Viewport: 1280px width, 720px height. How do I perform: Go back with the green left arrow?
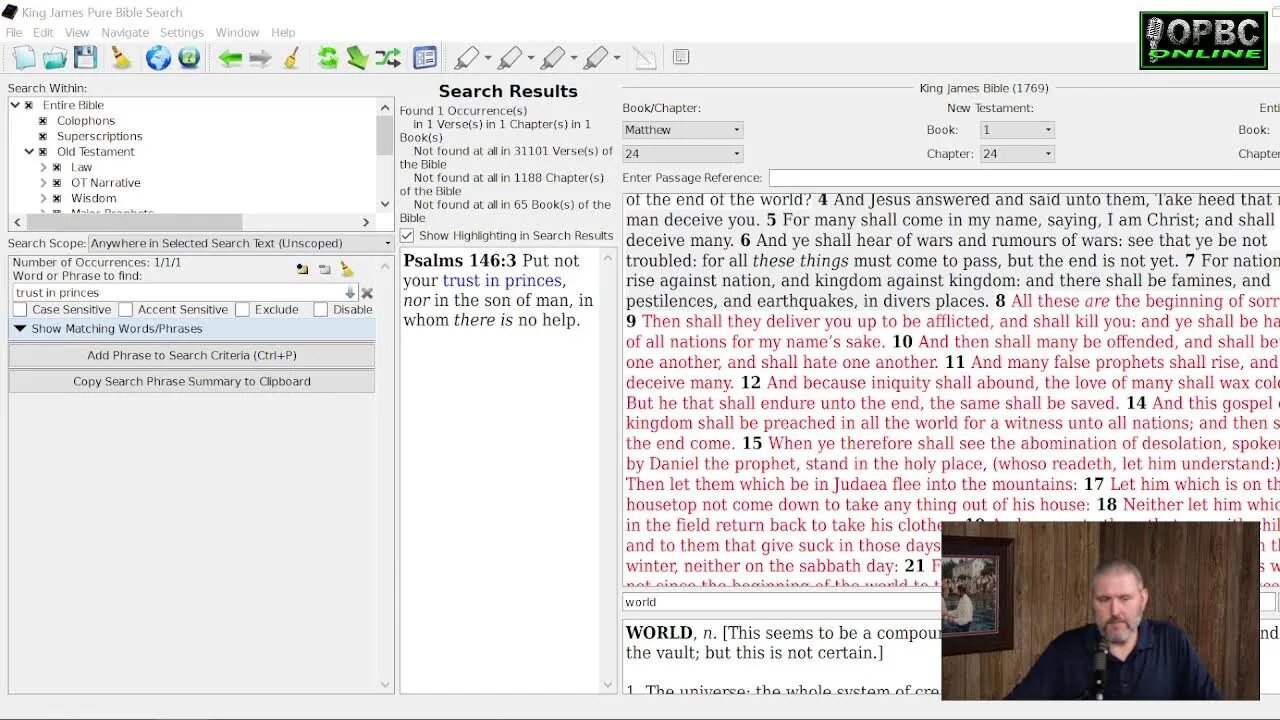230,58
